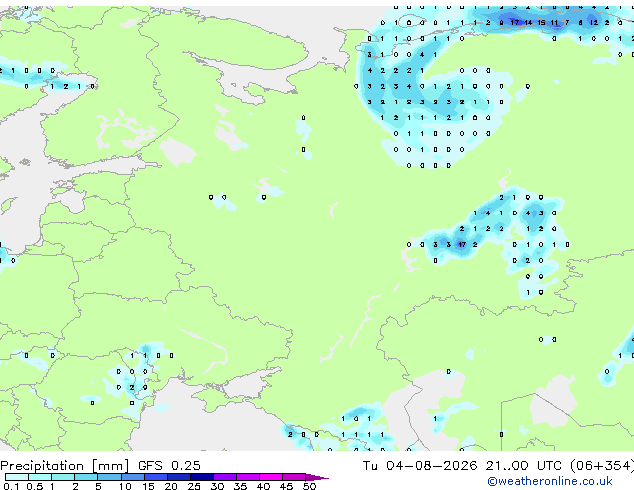Click the '11' precipitation value on map
Viewport: 634px width, 490px height.
(554, 23)
